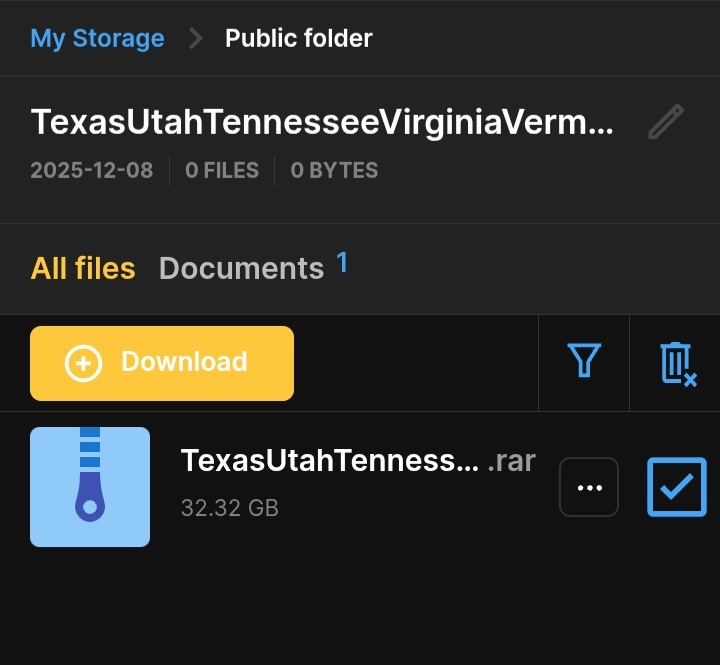Go back to My Storage
Viewport: 720px width, 665px height.
97,39
